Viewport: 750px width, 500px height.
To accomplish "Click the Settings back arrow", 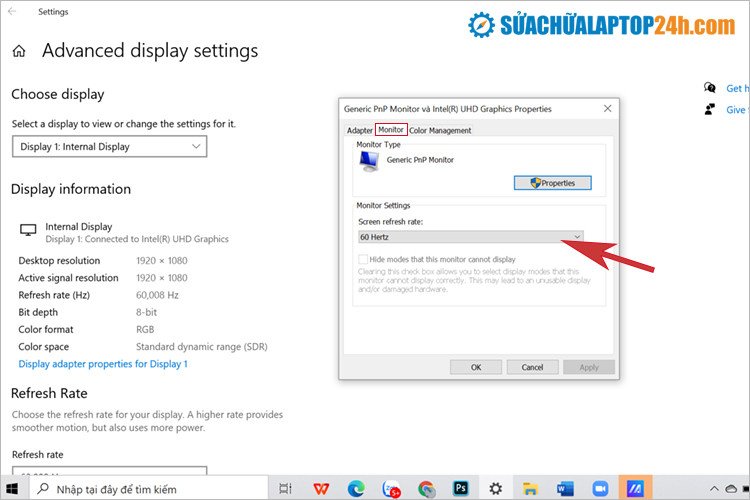I will [12, 11].
